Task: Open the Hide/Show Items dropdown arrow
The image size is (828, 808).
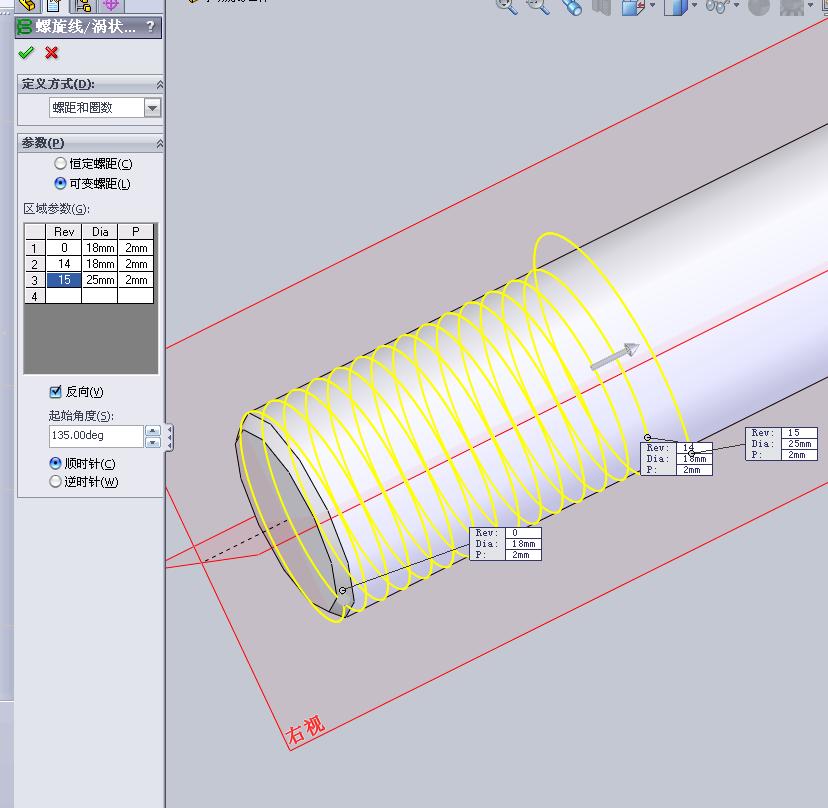Action: [x=736, y=5]
